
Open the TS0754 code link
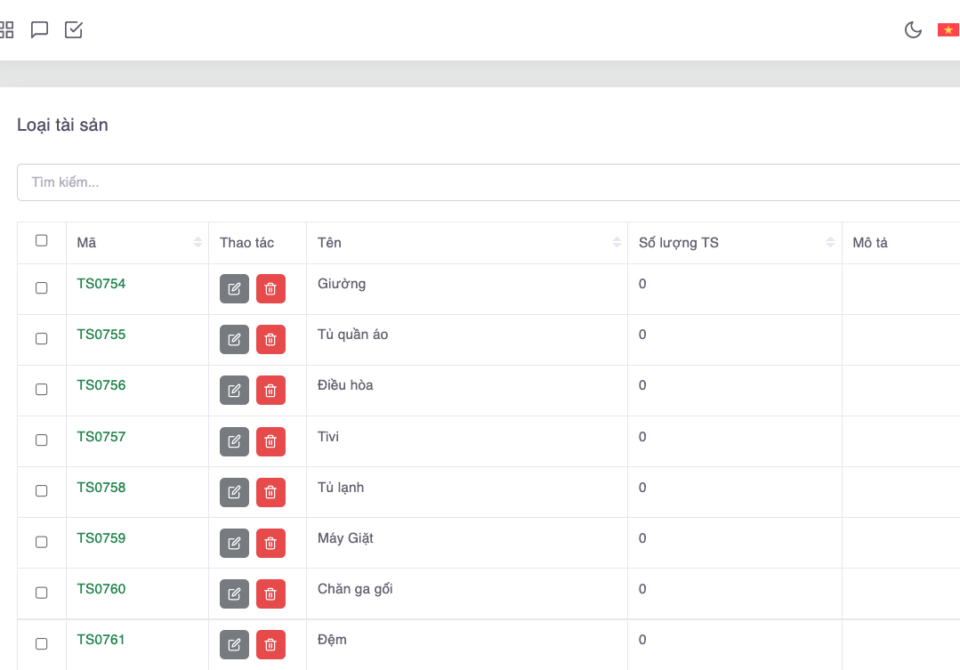[101, 284]
